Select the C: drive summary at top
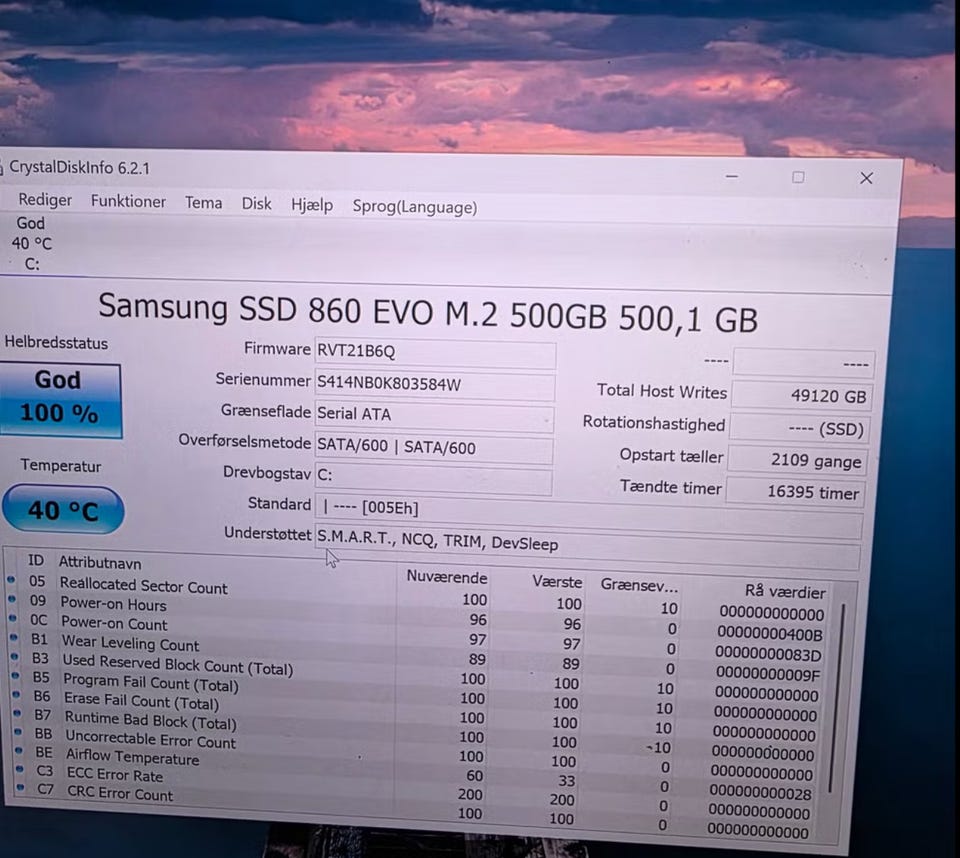 point(31,244)
